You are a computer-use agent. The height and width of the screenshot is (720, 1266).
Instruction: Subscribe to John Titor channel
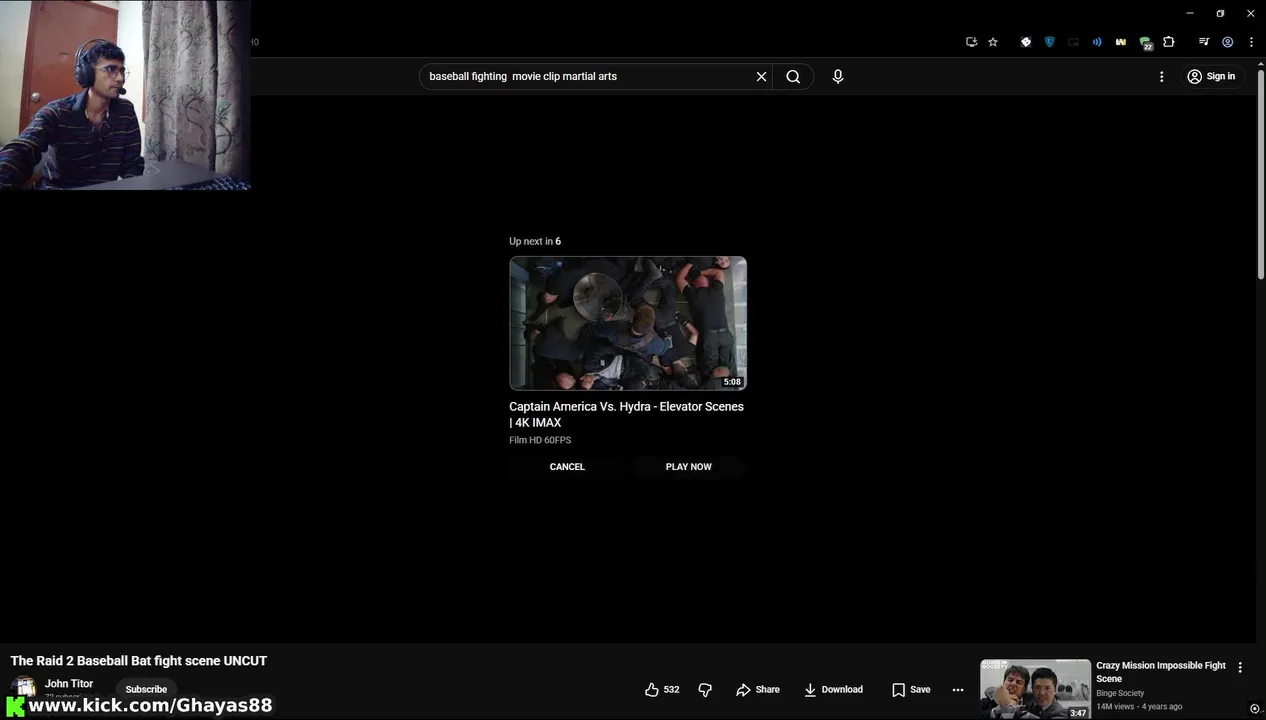(x=146, y=689)
